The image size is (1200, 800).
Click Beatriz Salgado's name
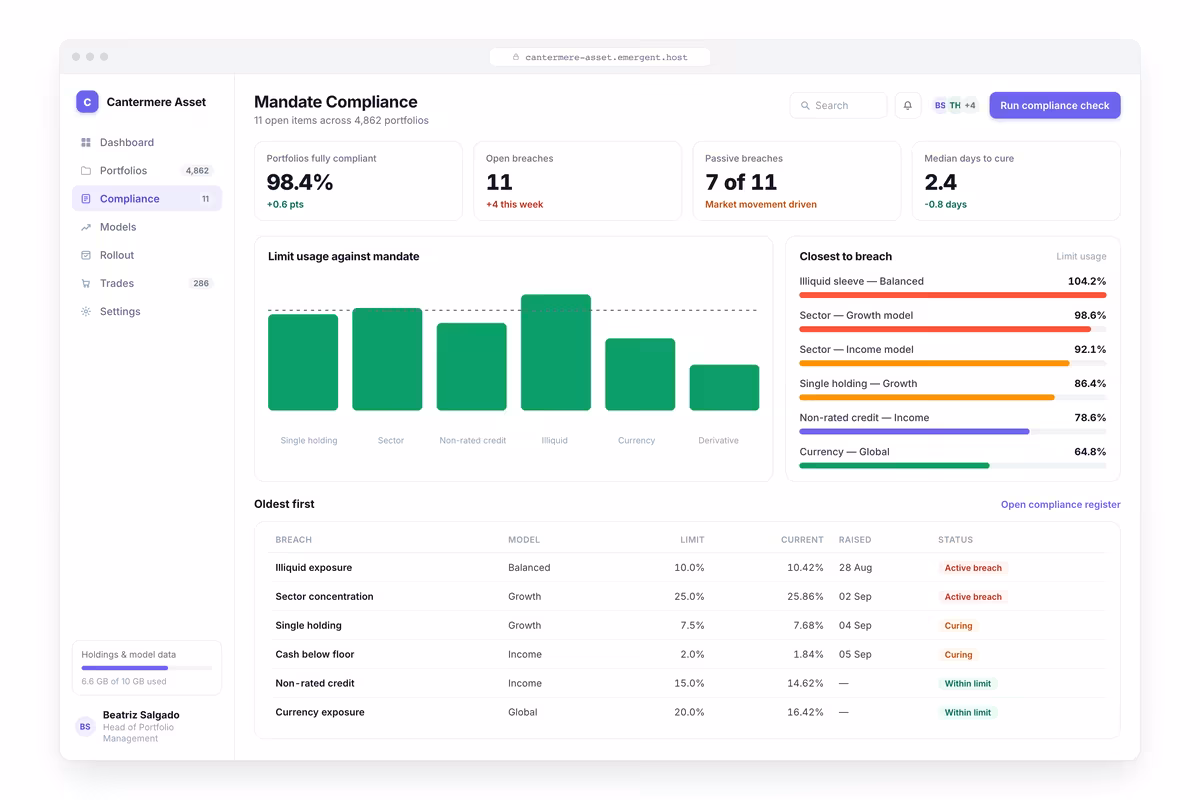141,715
